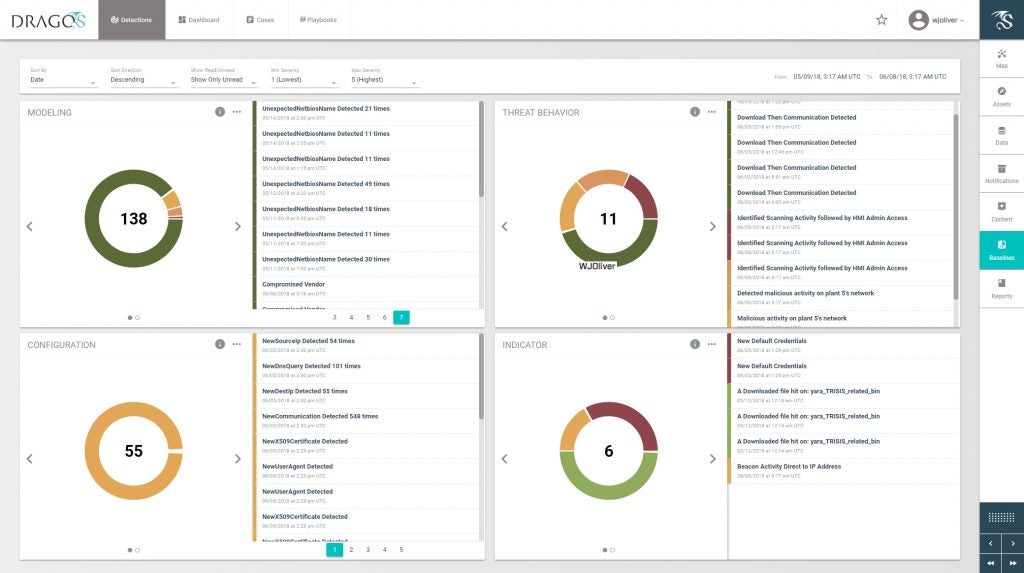Switch to the Playbooks tab
The height and width of the screenshot is (573, 1024).
pos(318,20)
